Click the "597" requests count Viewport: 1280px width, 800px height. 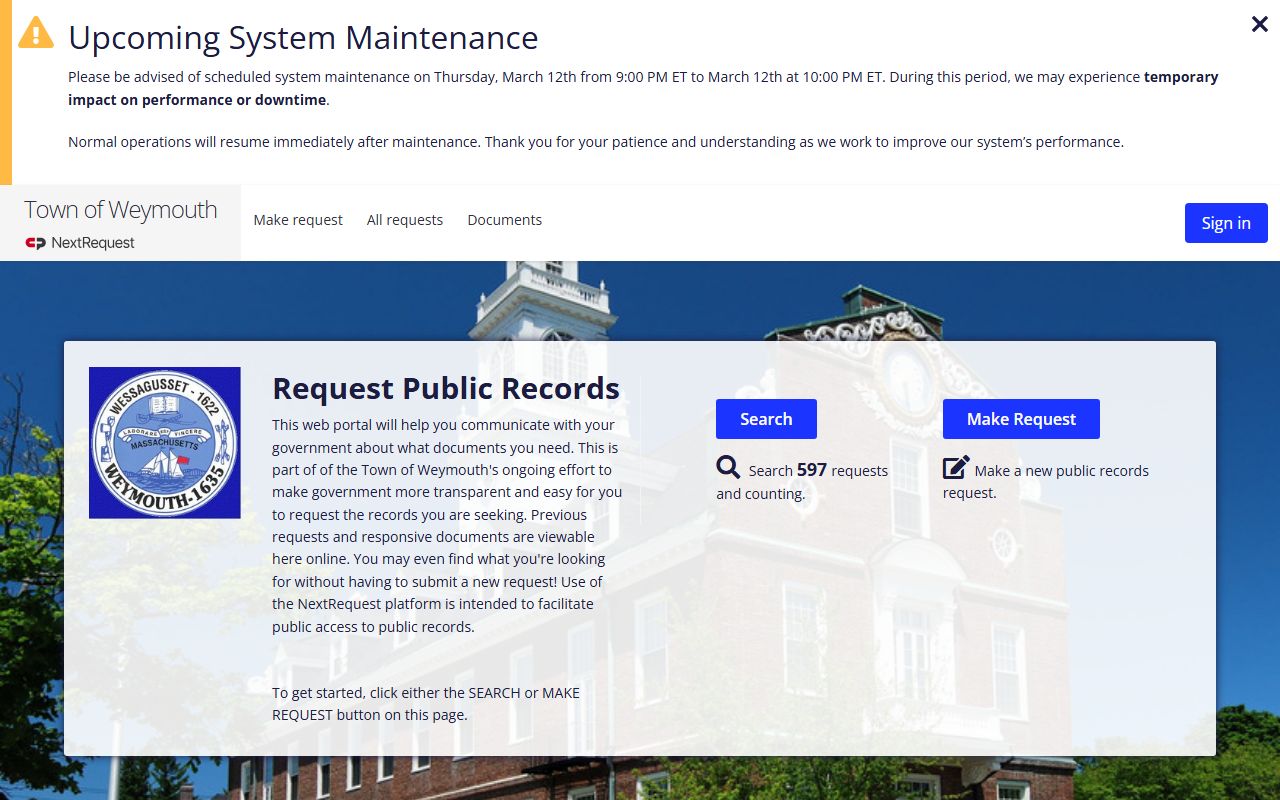(x=812, y=470)
